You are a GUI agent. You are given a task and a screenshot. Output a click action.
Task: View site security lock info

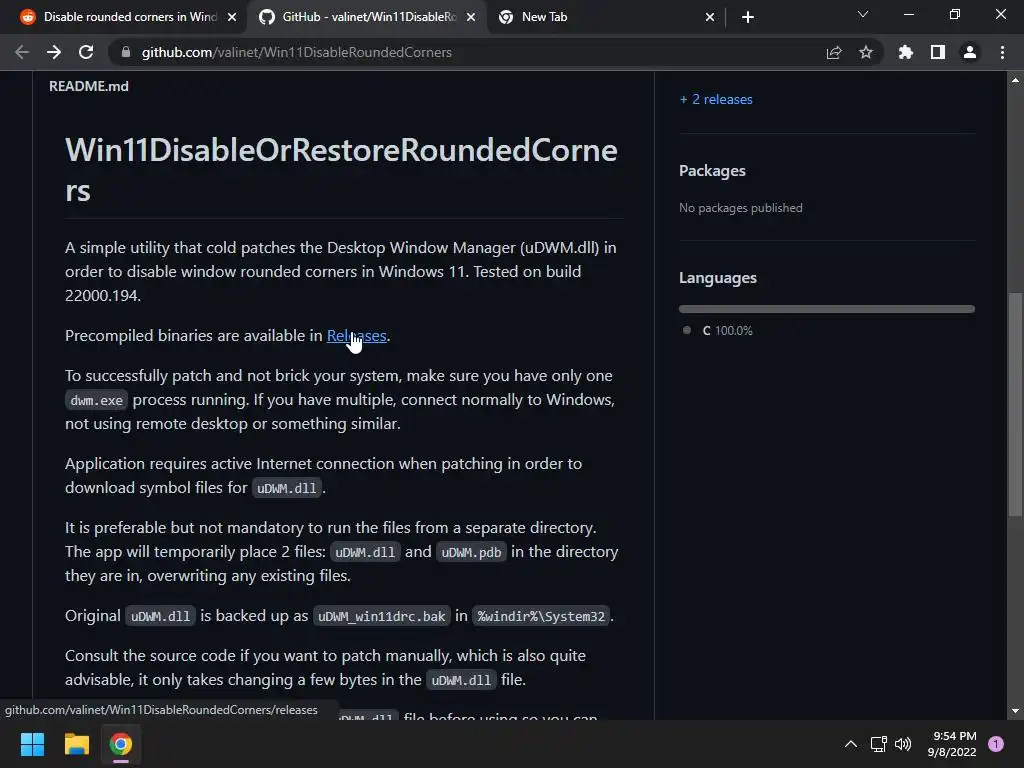tap(126, 52)
